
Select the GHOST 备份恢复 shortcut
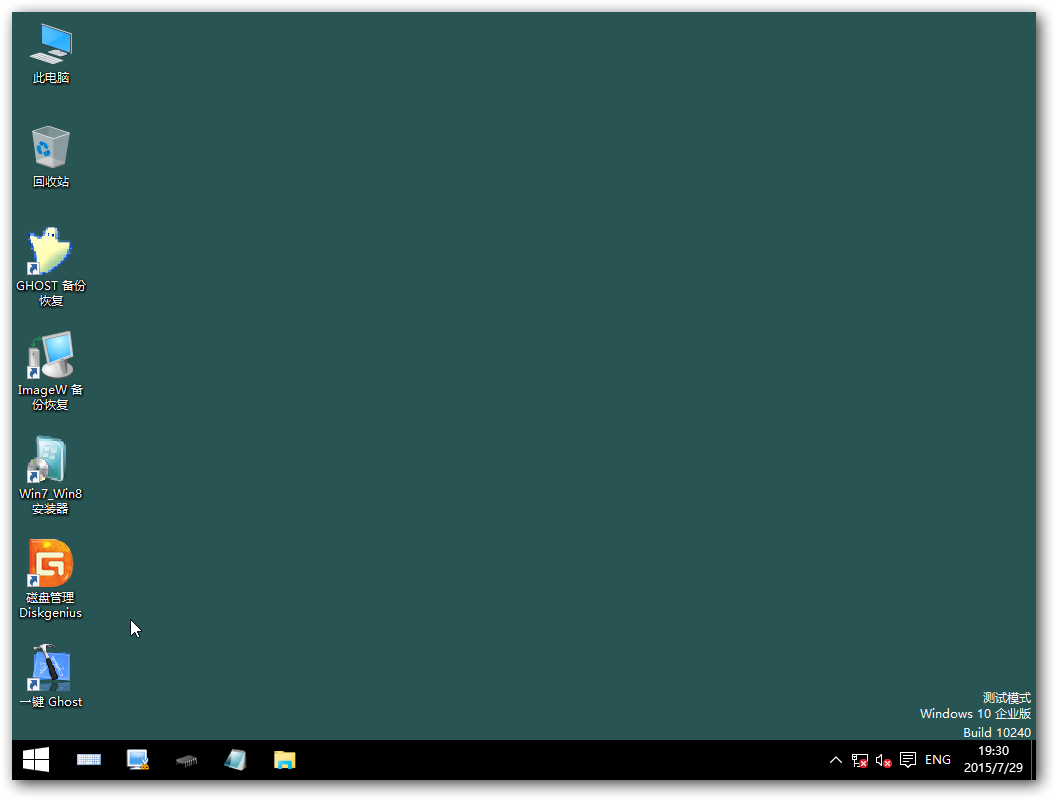point(51,268)
